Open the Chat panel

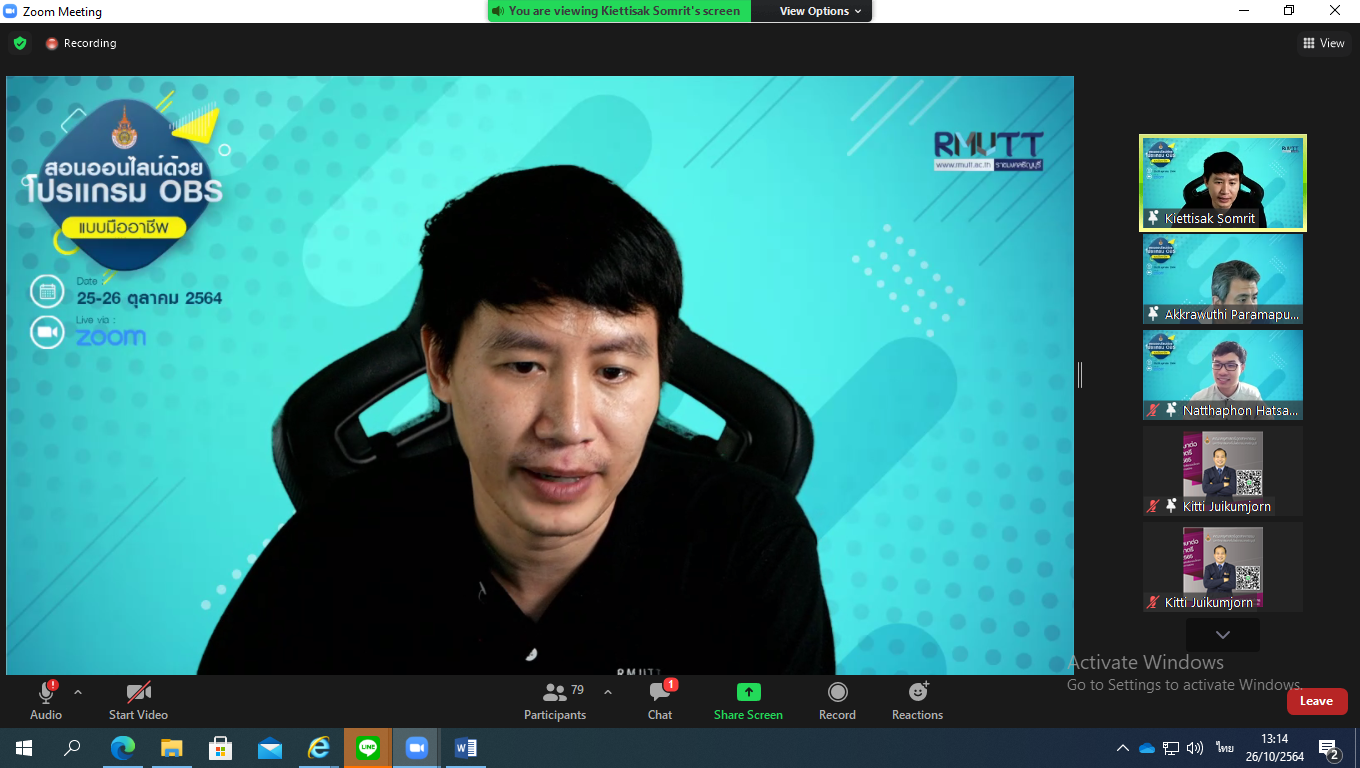click(660, 700)
